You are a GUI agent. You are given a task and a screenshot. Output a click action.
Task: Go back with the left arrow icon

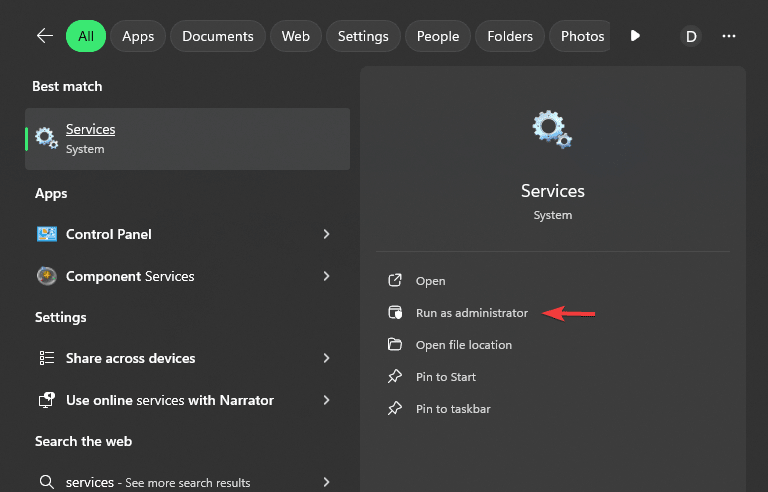45,36
